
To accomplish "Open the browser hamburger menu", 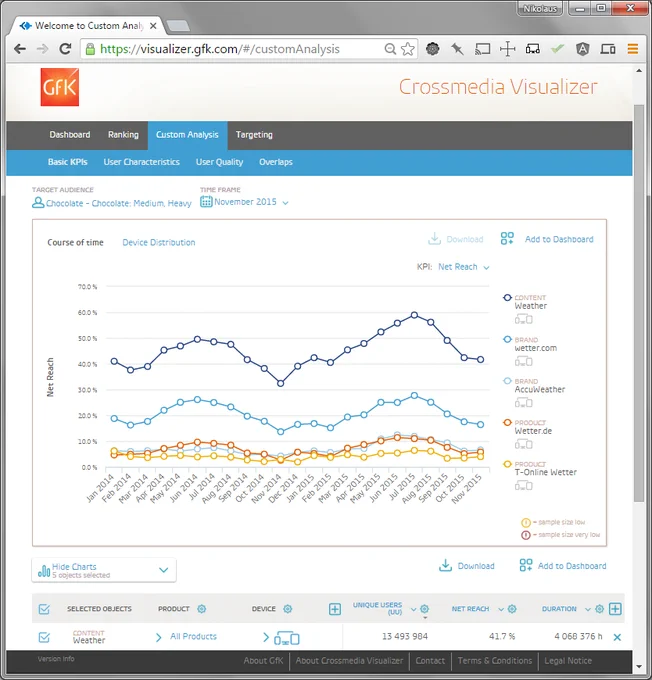I will (633, 49).
